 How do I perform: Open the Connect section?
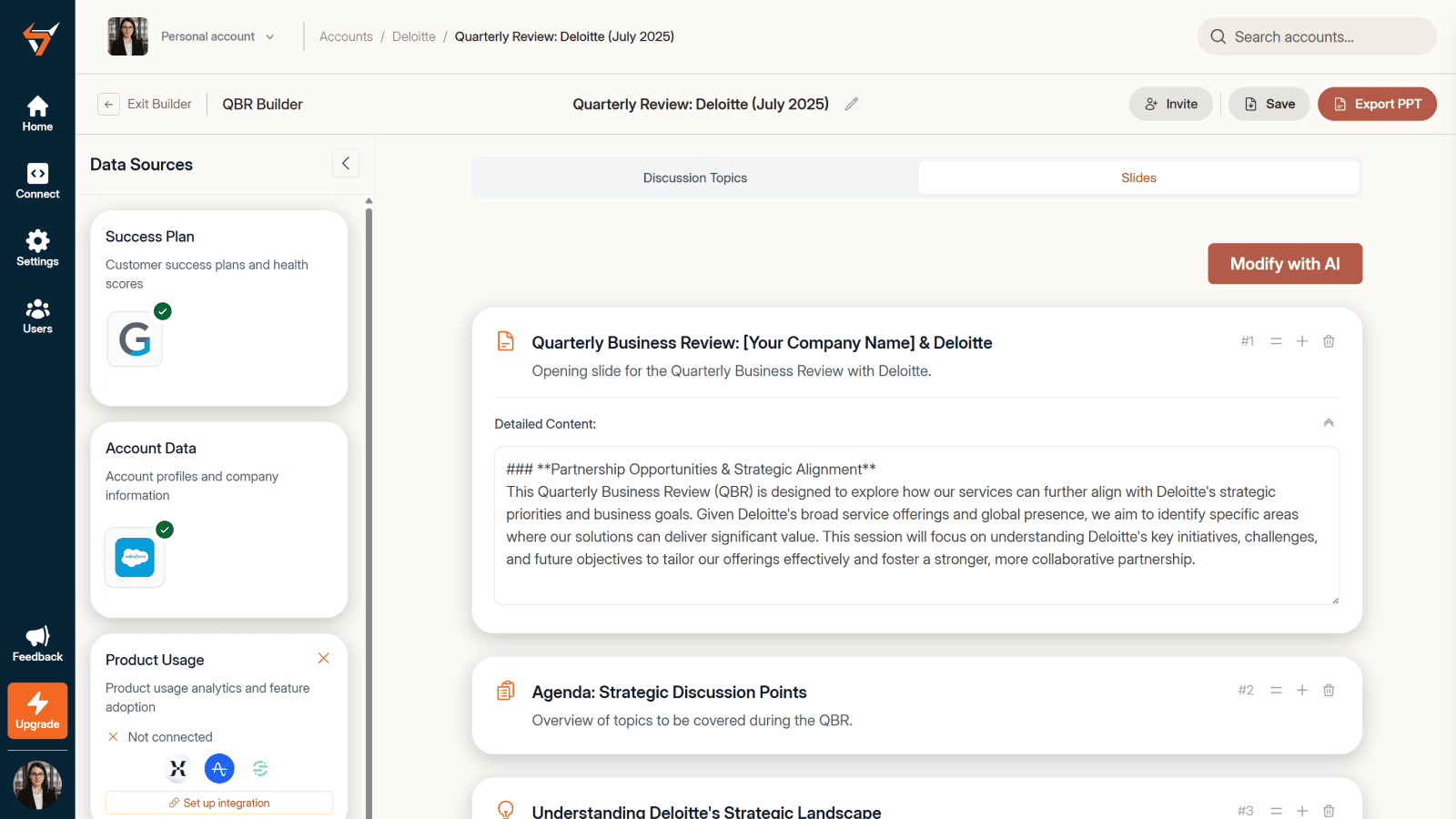37,181
